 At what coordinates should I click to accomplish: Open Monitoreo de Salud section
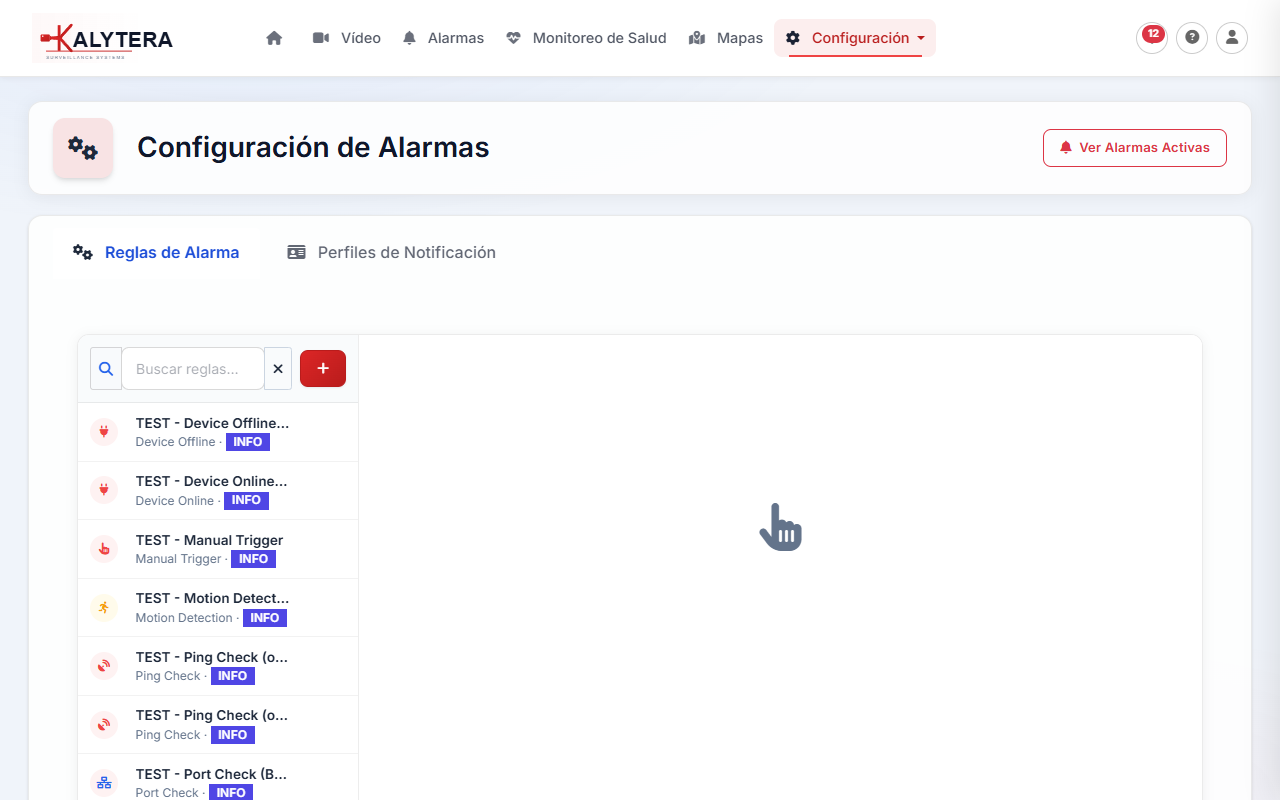pyautogui.click(x=586, y=38)
